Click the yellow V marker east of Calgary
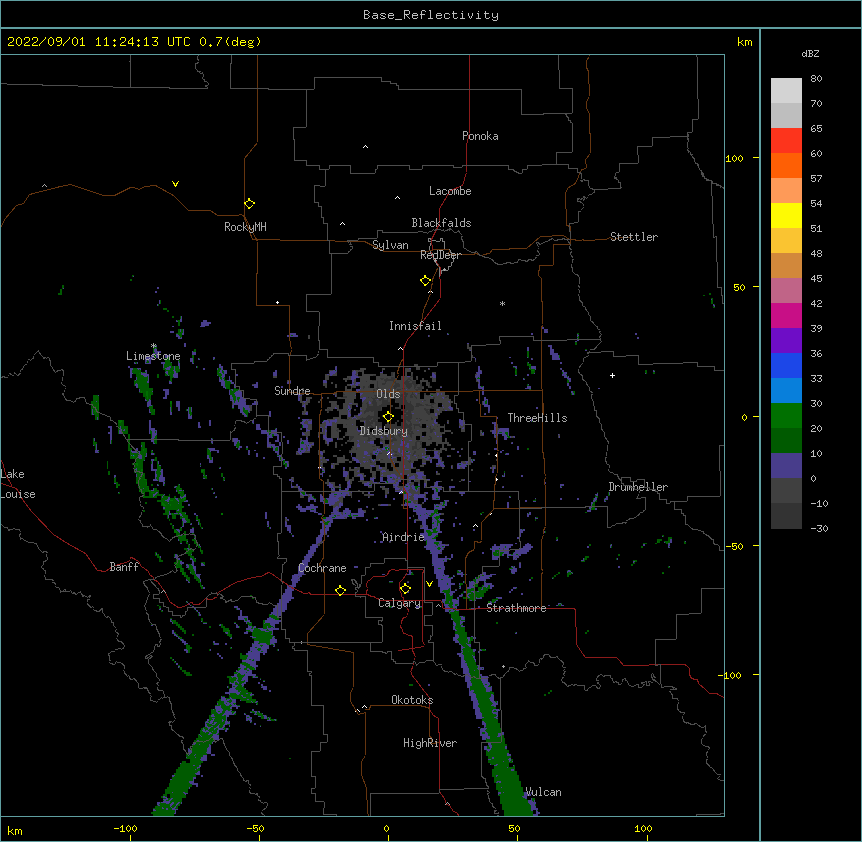 click(x=429, y=584)
